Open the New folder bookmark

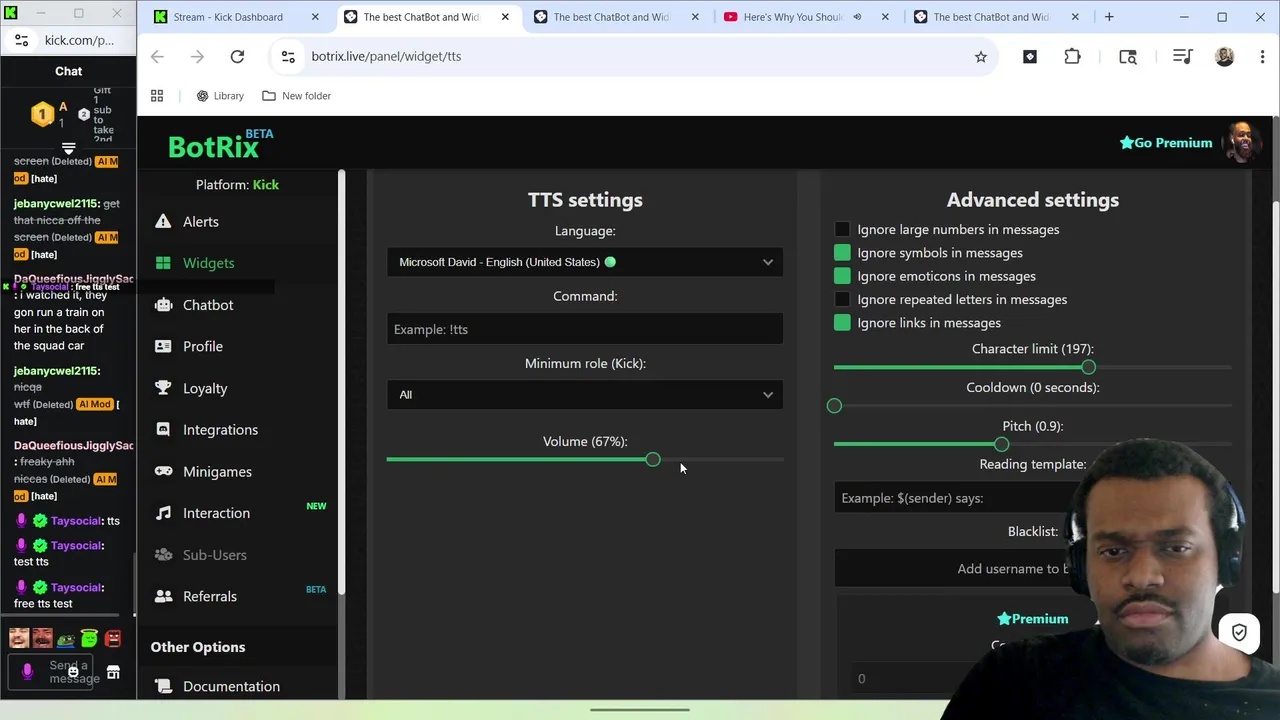(296, 96)
